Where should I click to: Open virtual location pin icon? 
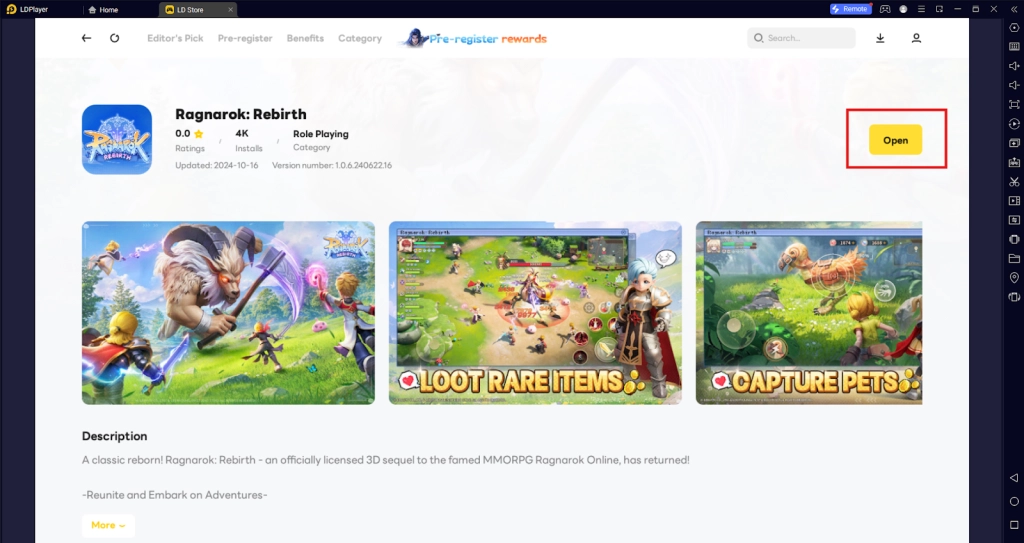click(1014, 278)
